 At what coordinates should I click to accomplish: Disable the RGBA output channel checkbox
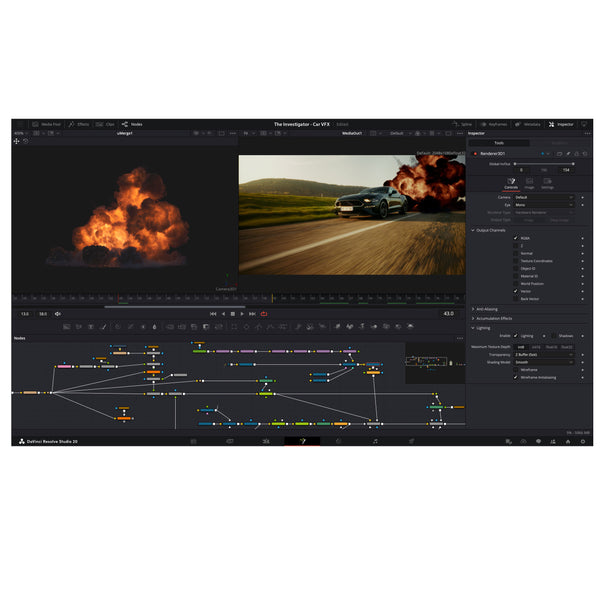(516, 238)
